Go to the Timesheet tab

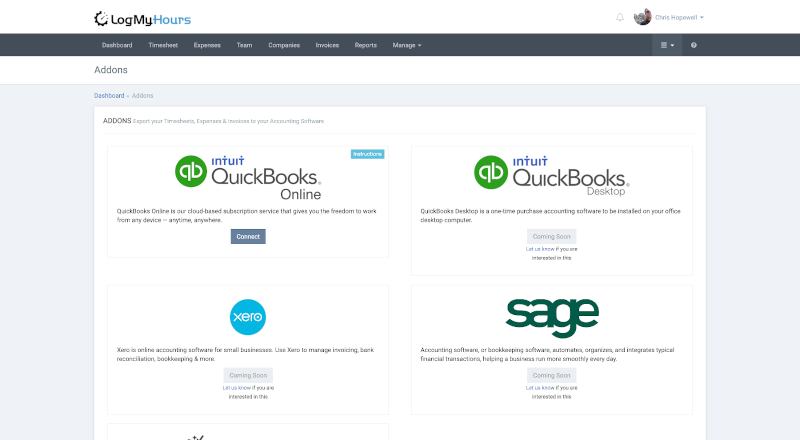coord(163,45)
